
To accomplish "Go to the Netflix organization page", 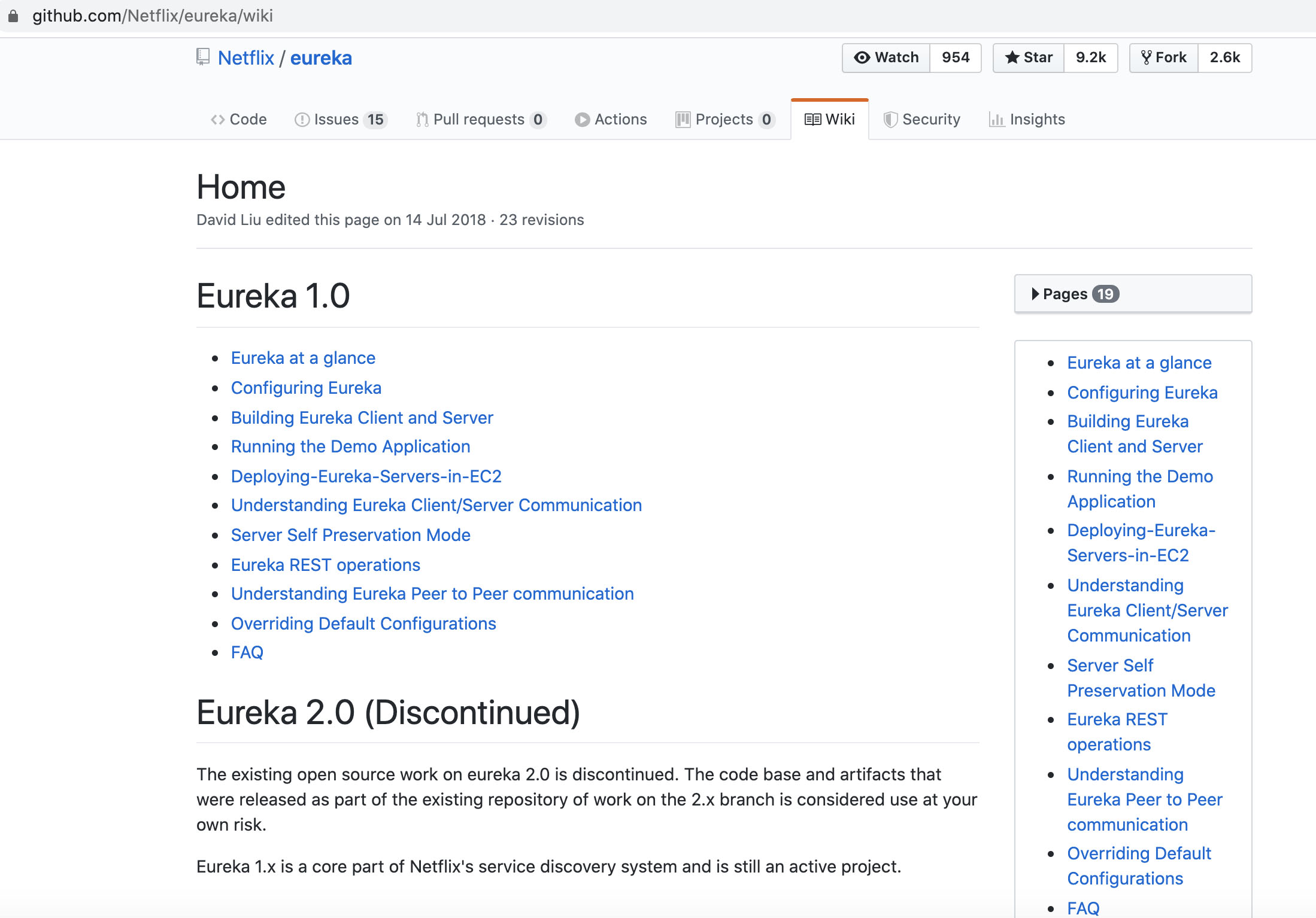I will pos(245,58).
